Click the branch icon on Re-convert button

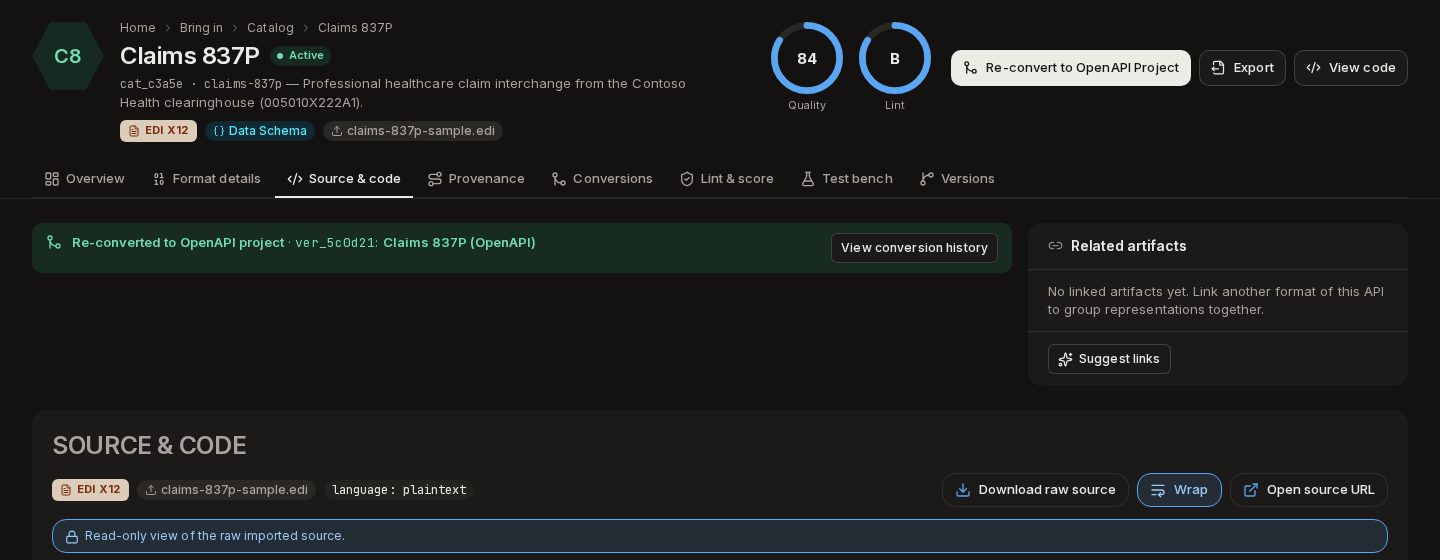tap(970, 68)
